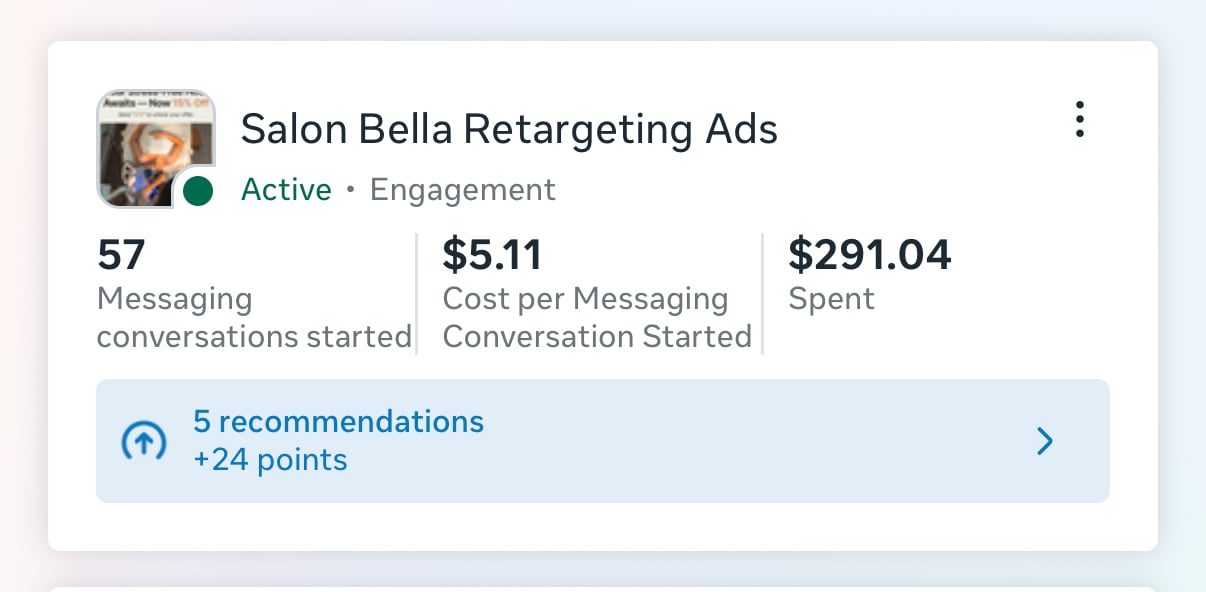Image resolution: width=1206 pixels, height=592 pixels.
Task: Select the Spent metric label
Action: (831, 299)
